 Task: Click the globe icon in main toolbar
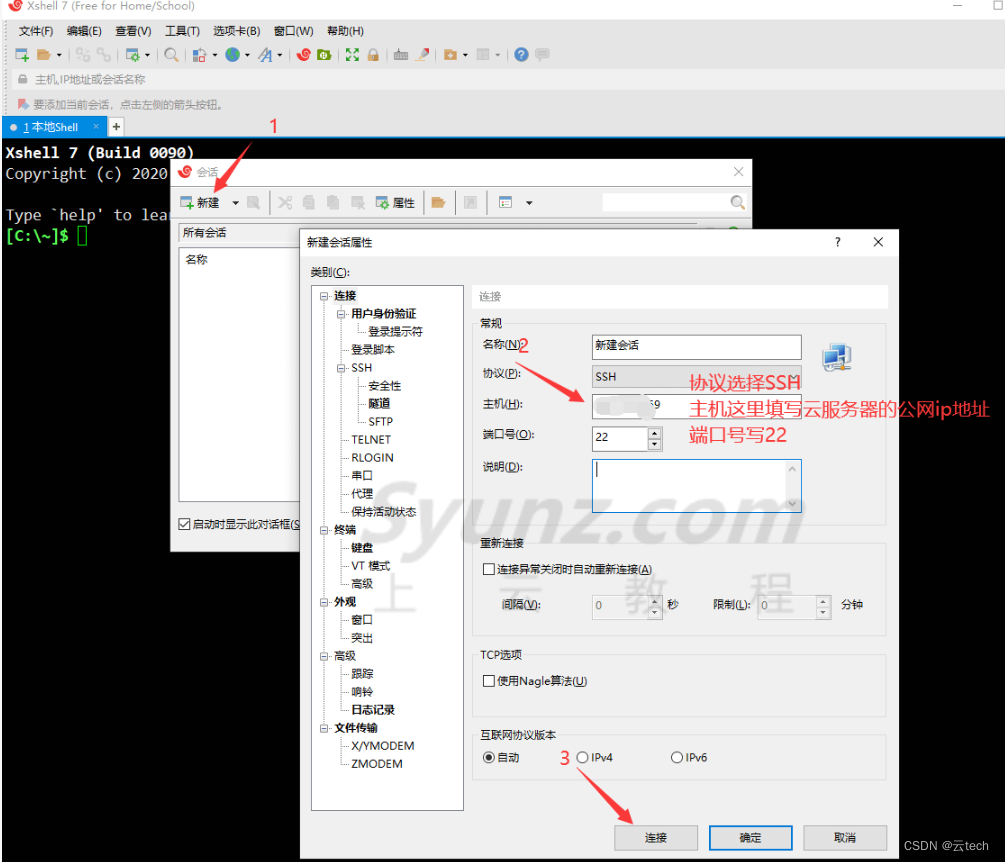click(233, 55)
